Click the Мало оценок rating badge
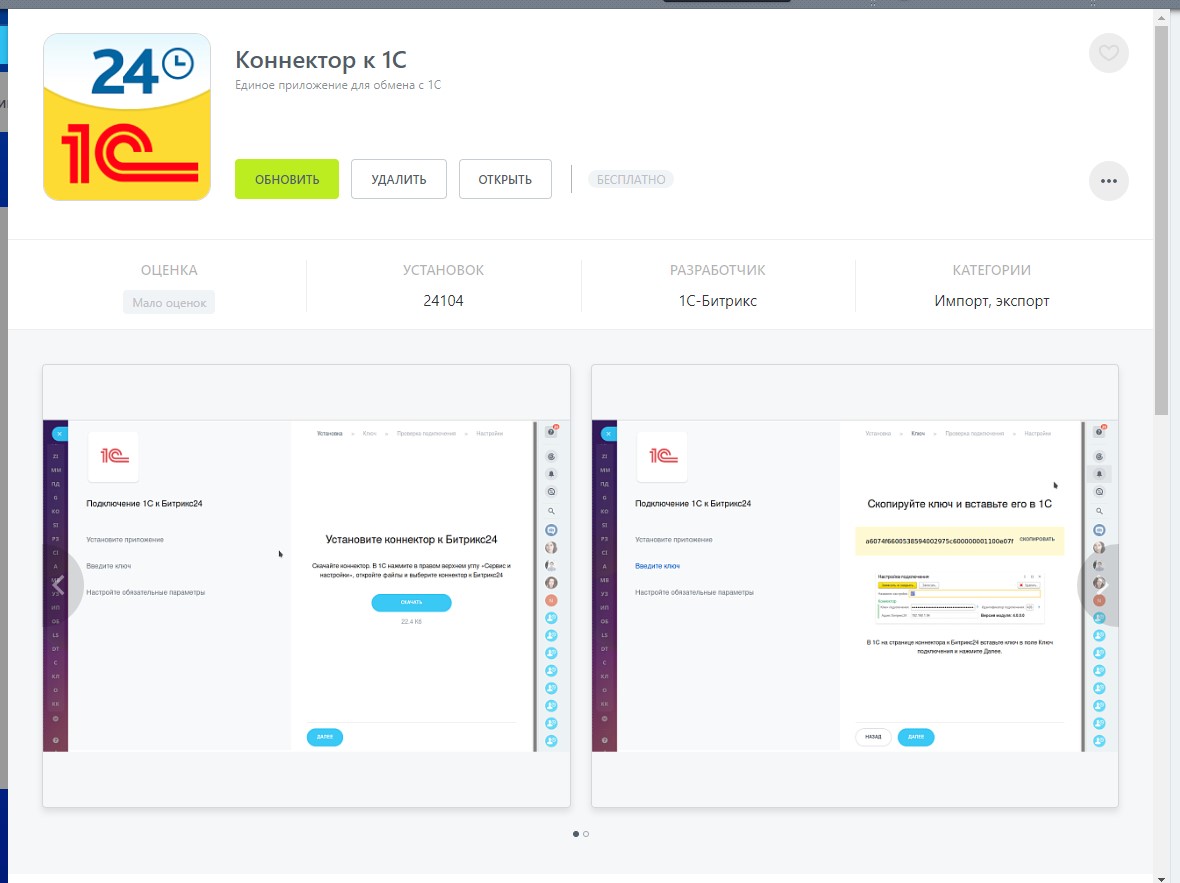The height and width of the screenshot is (883, 1180). (169, 303)
